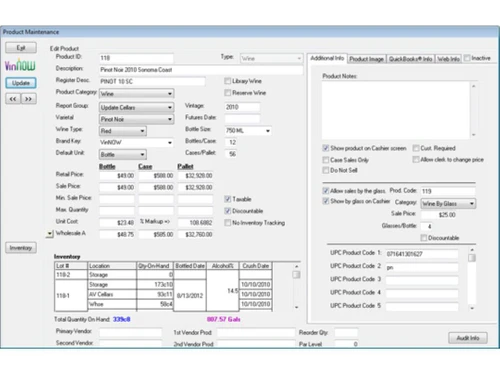Screen dimensions: 500x375
Task: Click the UPC Product Code 2 field
Action: (x=422, y=267)
